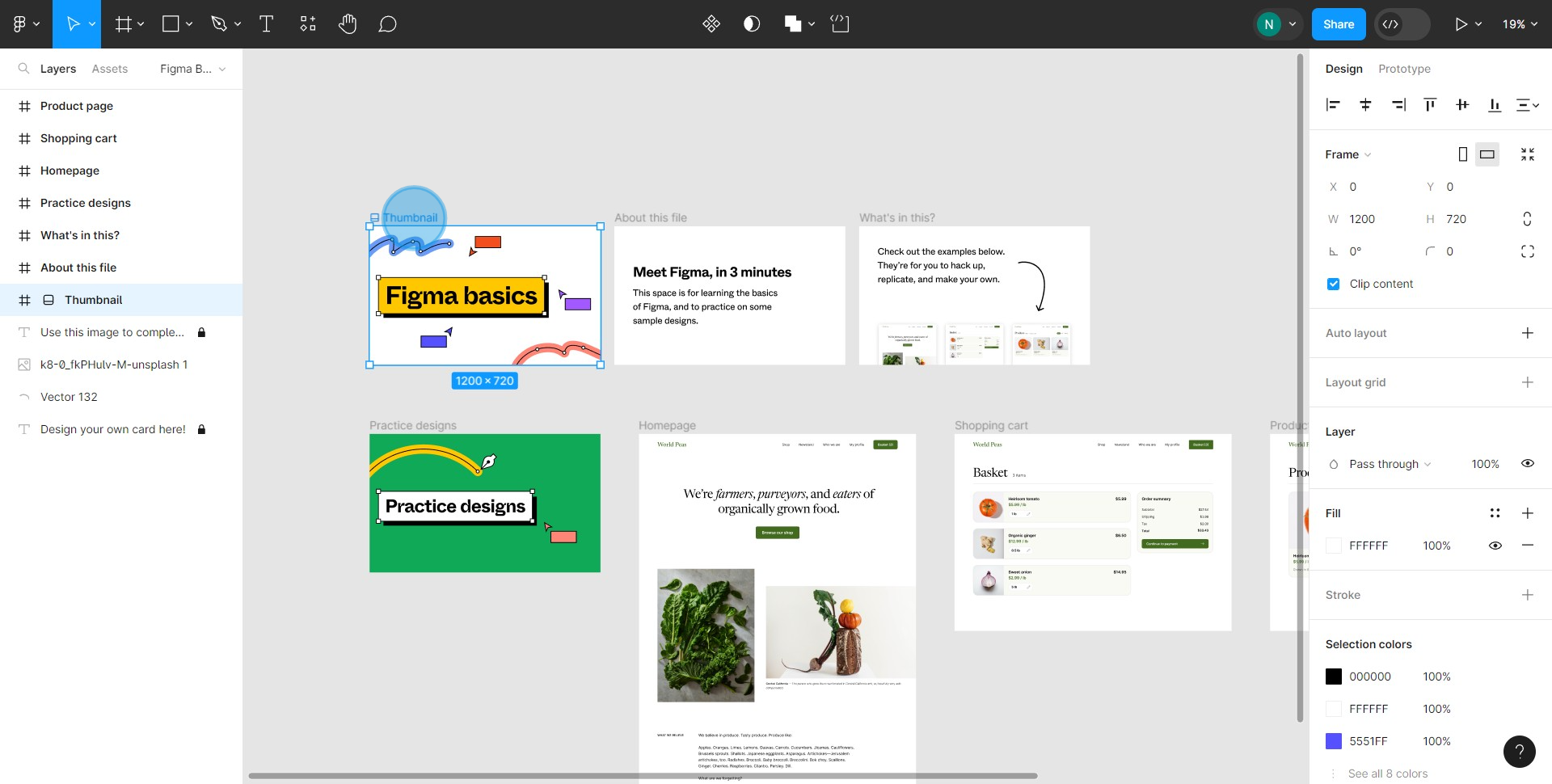
Task: Open the Figma main menu logo
Action: coord(19,24)
